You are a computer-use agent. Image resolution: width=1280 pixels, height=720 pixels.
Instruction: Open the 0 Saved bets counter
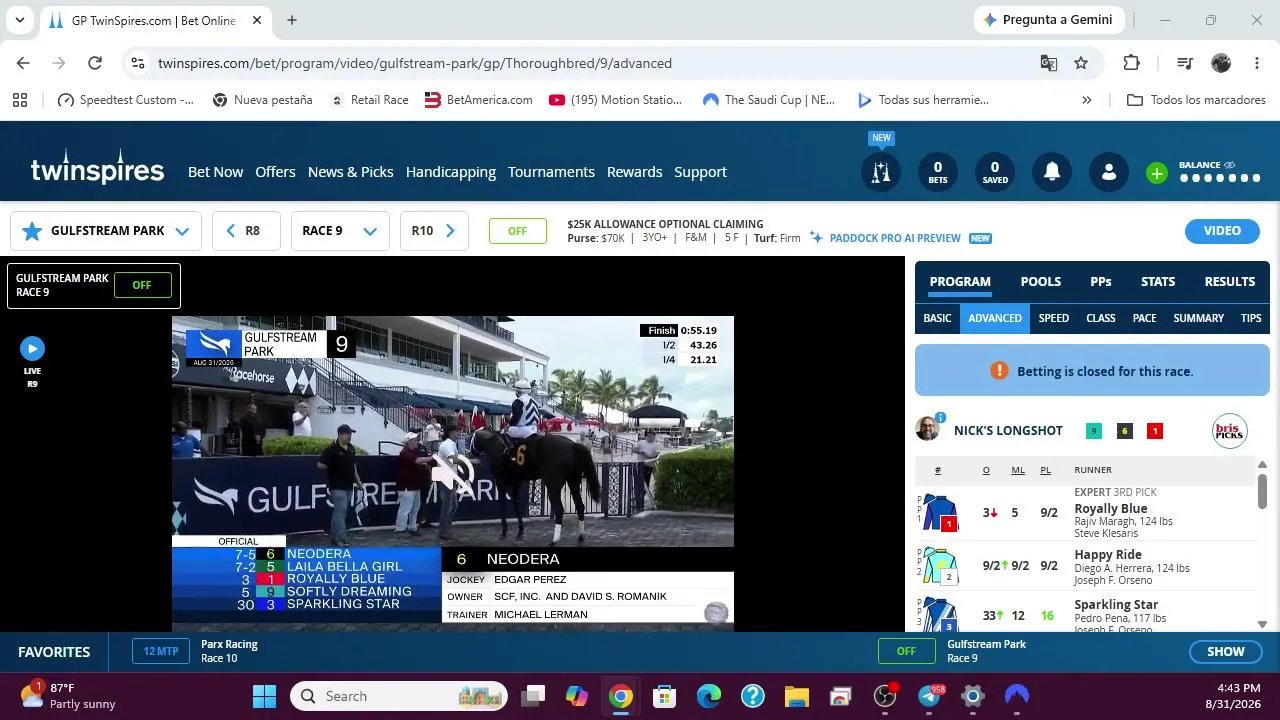pyautogui.click(x=995, y=172)
